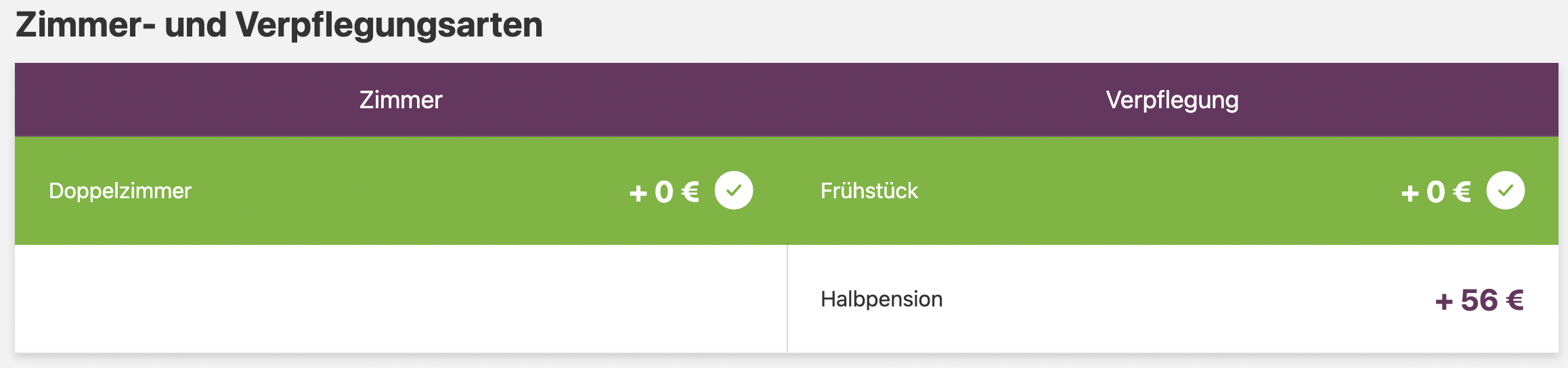Viewport: 1568px width, 368px height.
Task: Click the Frühstück label text
Action: pos(869,191)
